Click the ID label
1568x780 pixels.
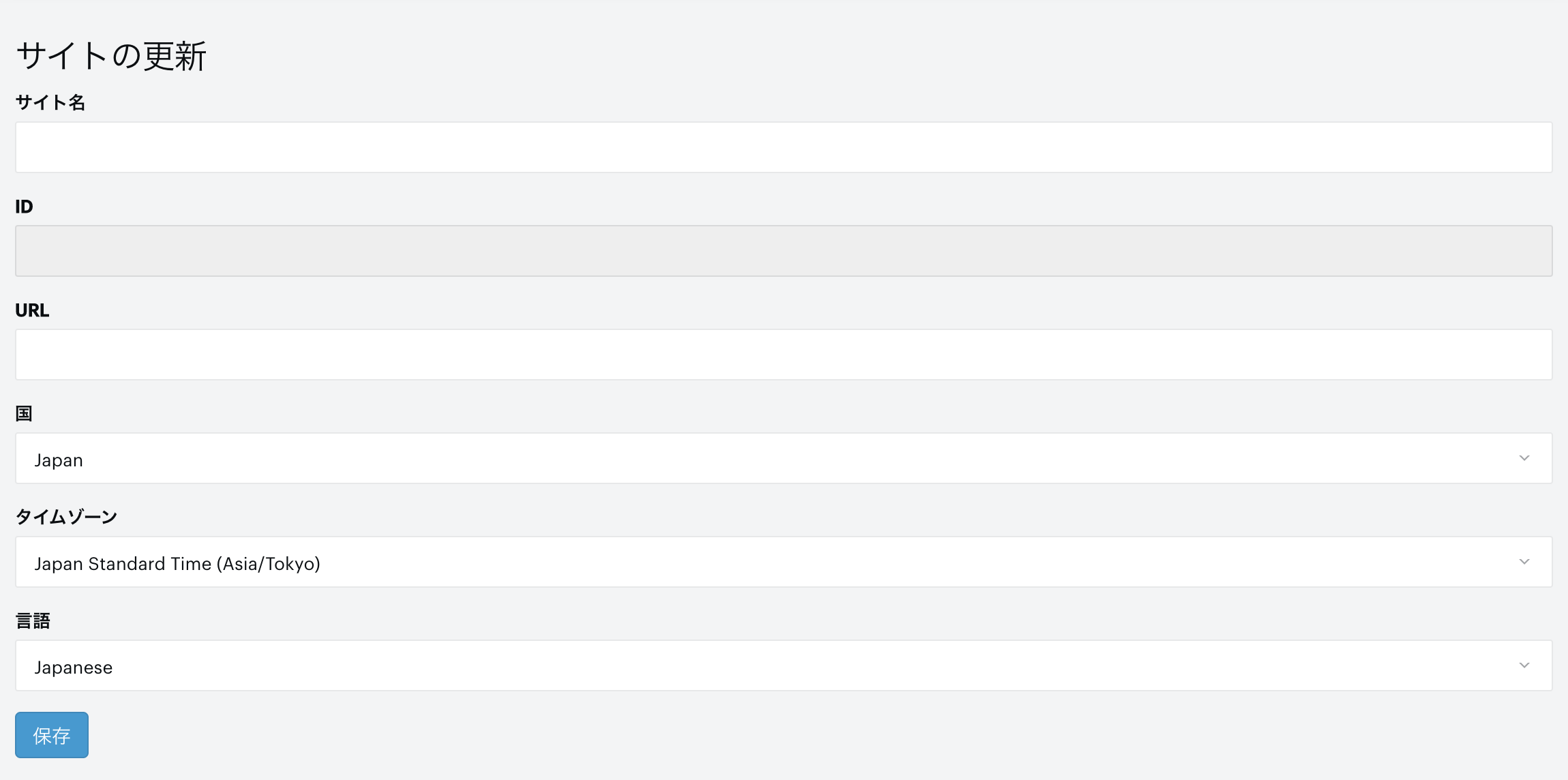24,207
